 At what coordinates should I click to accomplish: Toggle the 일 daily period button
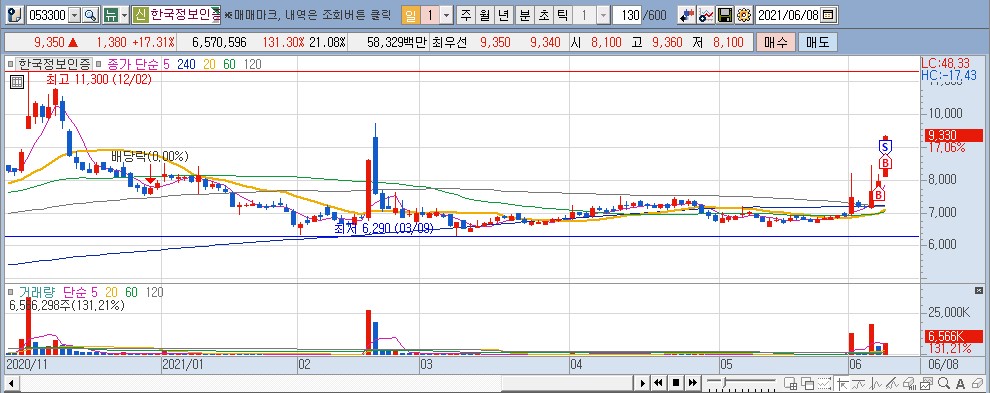tap(410, 15)
